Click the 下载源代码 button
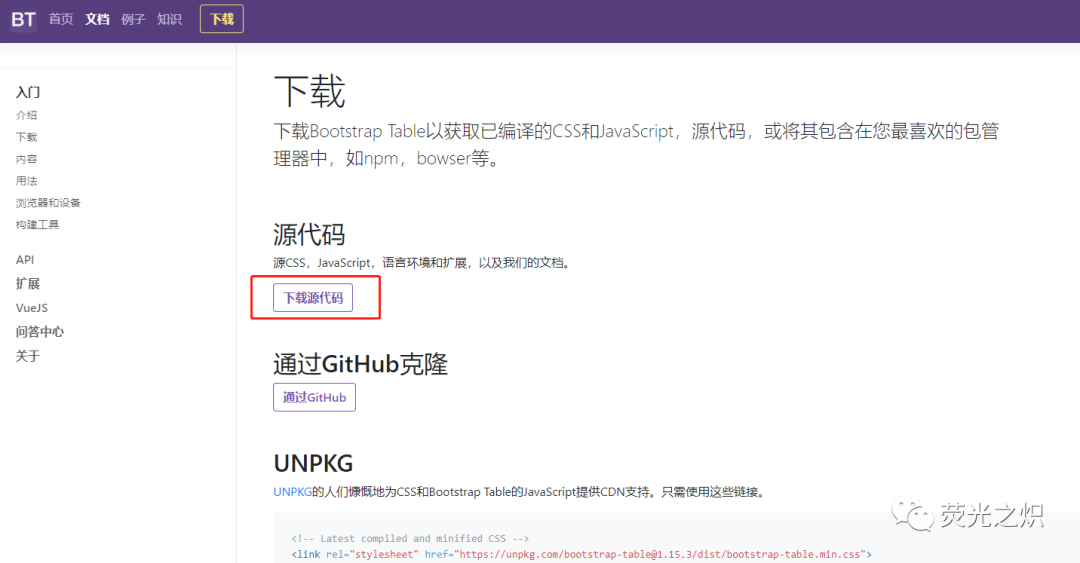The height and width of the screenshot is (563, 1080). tap(313, 298)
